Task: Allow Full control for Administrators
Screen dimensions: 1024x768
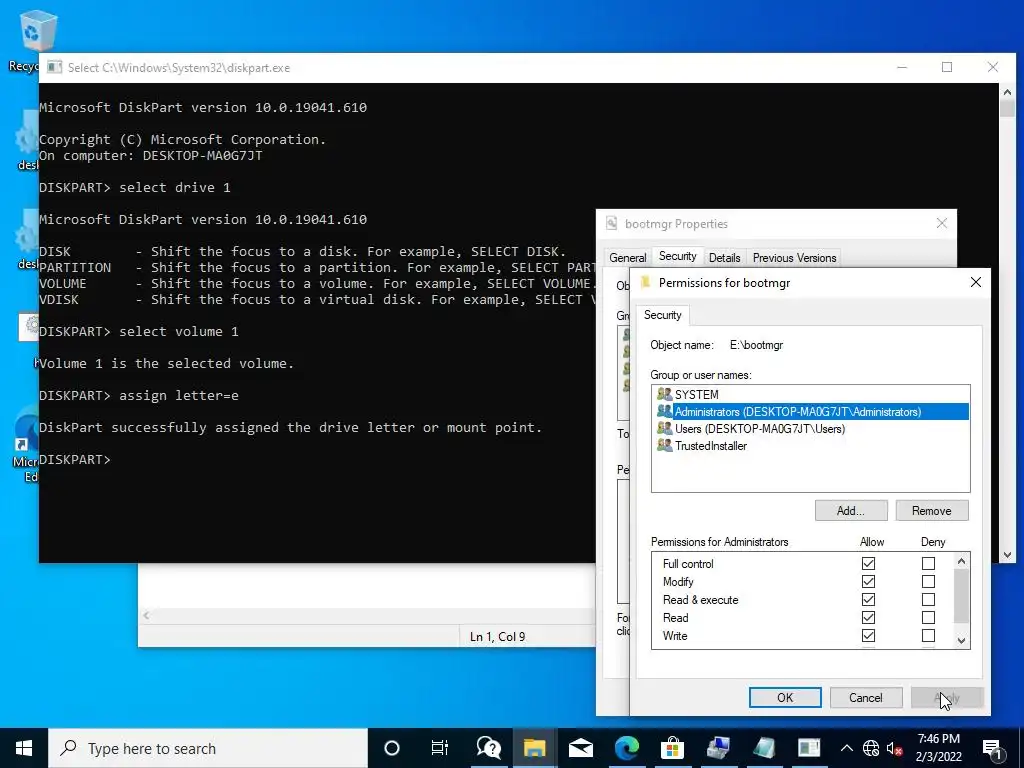Action: tap(868, 563)
